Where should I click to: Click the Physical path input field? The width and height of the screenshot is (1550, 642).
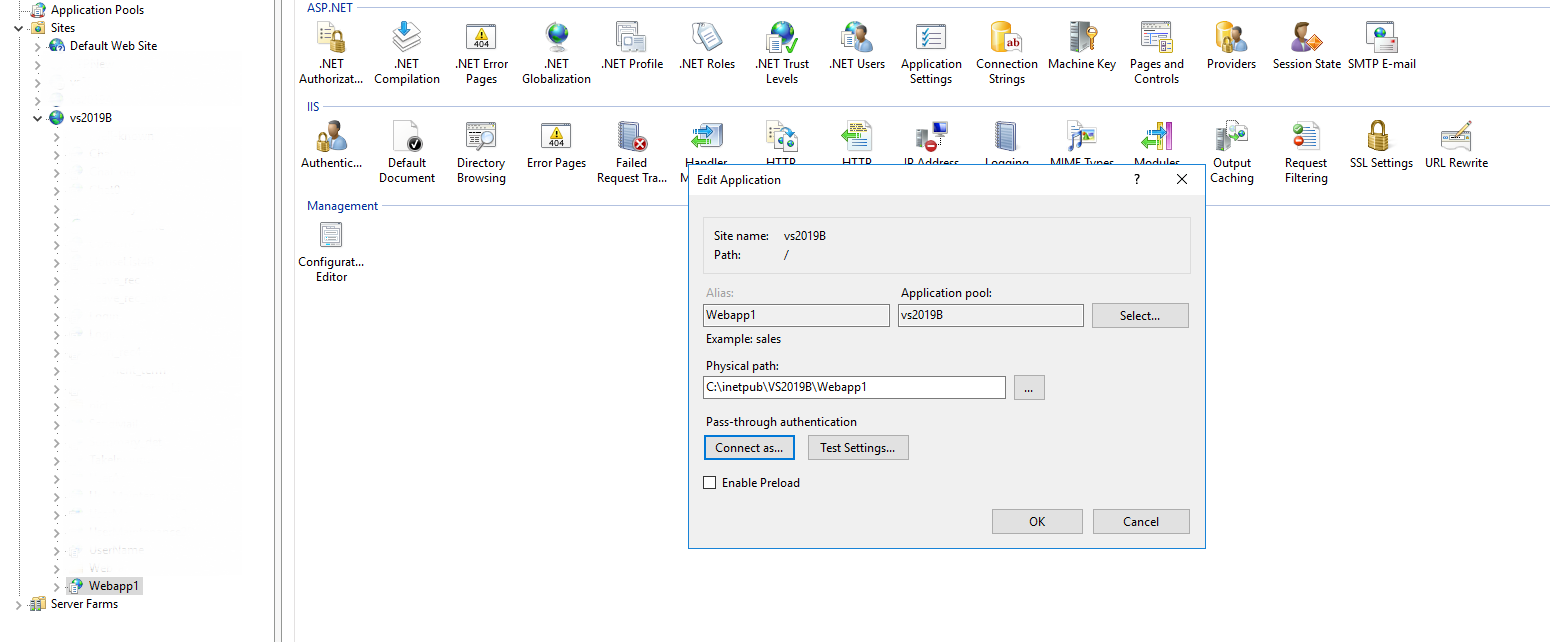click(854, 388)
